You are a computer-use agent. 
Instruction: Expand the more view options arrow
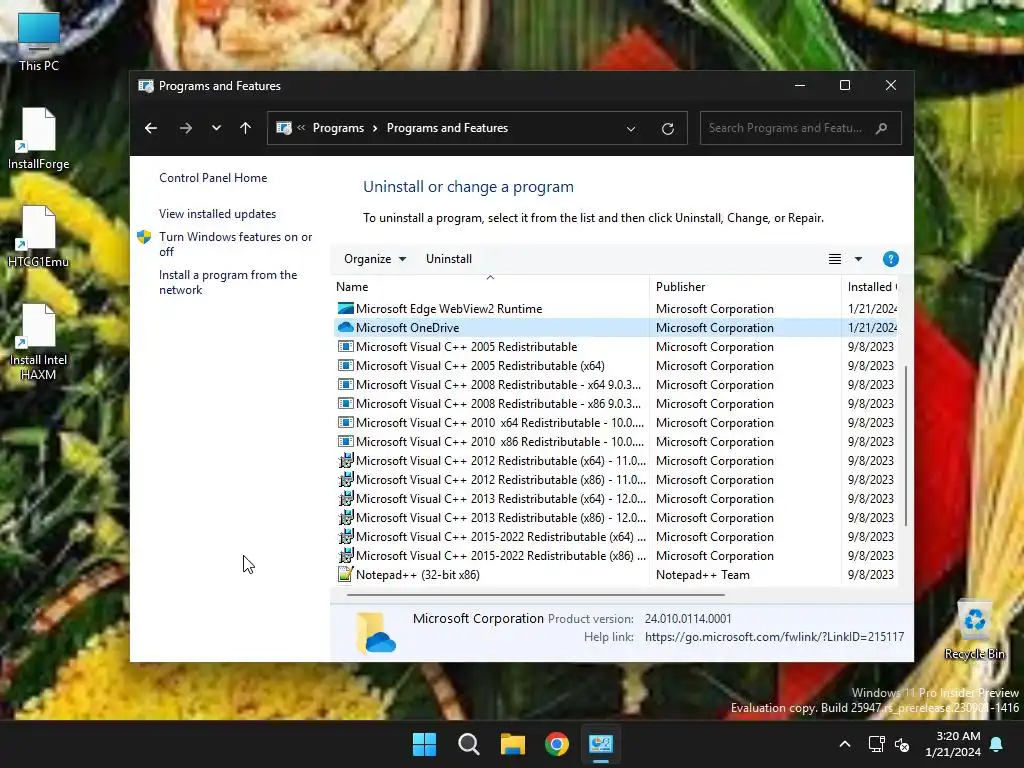tap(858, 259)
